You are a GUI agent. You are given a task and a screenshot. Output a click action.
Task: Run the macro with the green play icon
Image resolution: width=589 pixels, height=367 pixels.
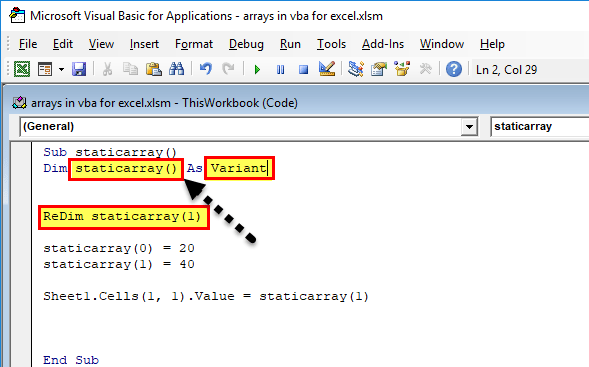coord(257,70)
